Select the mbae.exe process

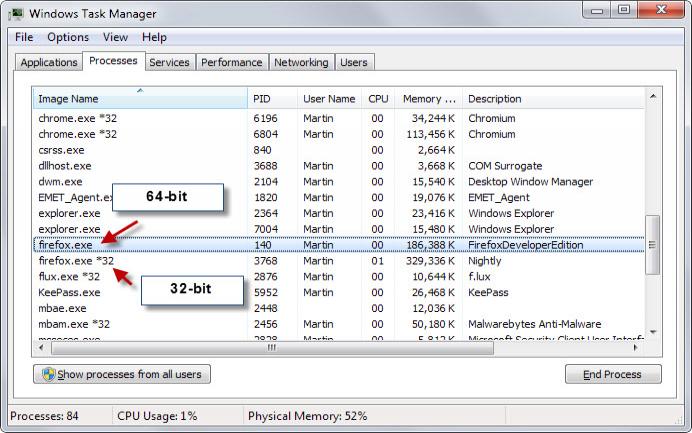coord(338,309)
